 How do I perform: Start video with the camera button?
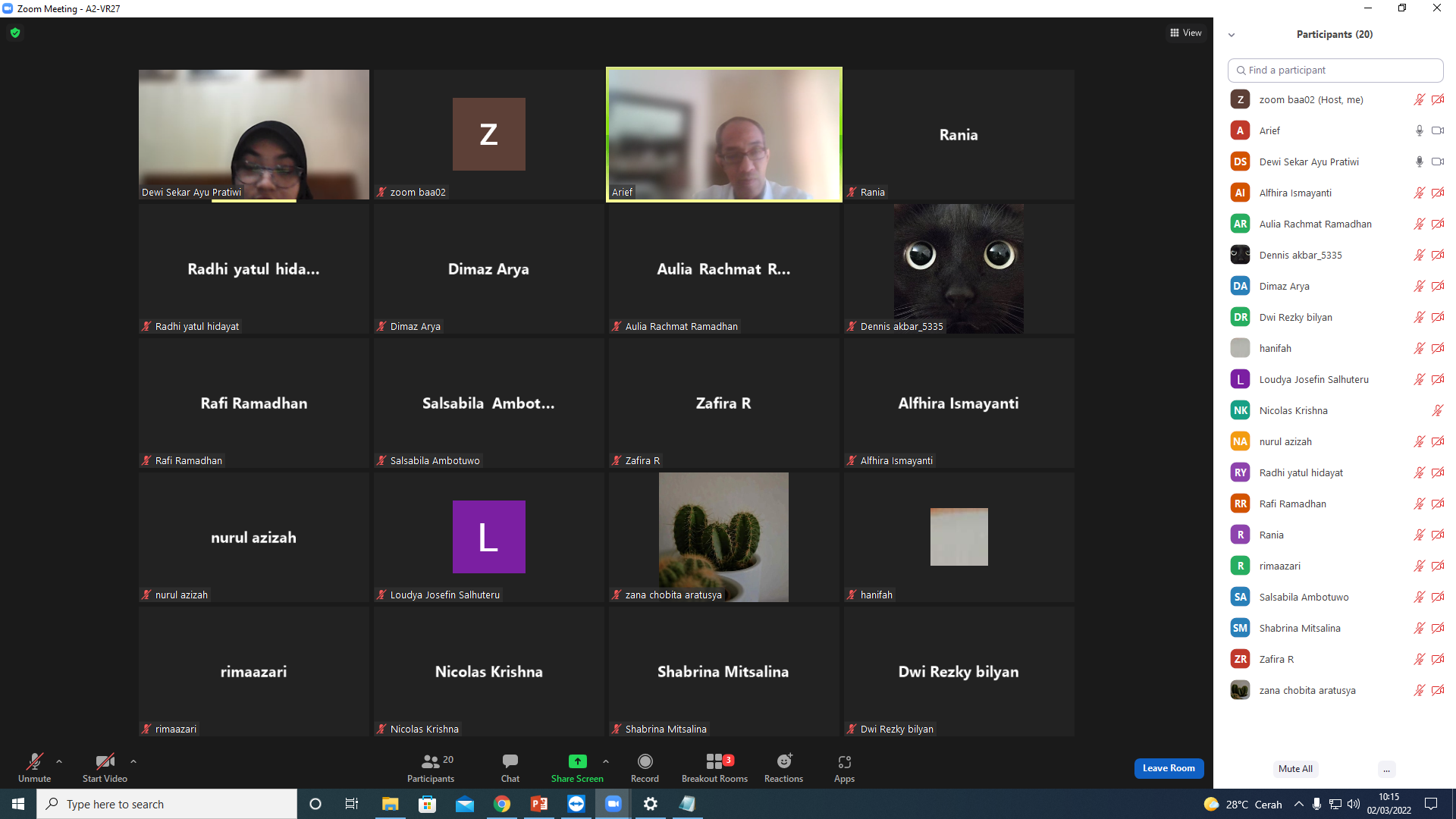105,767
